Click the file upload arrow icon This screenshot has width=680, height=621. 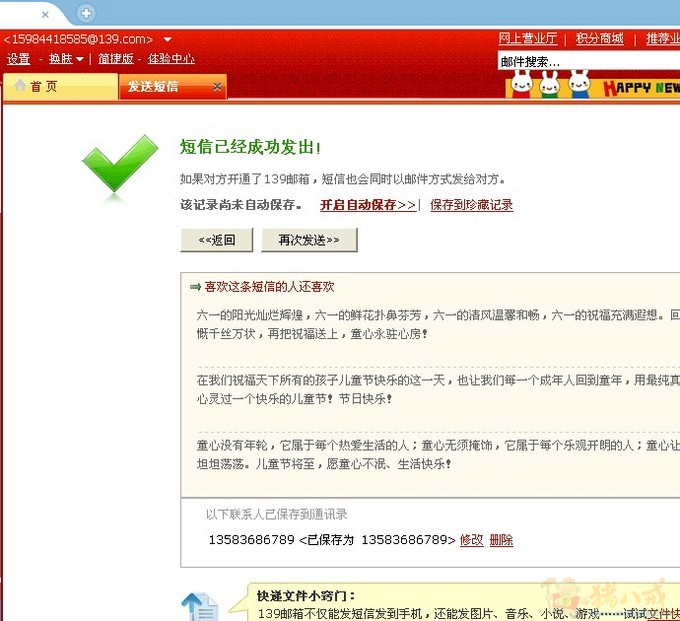[200, 606]
